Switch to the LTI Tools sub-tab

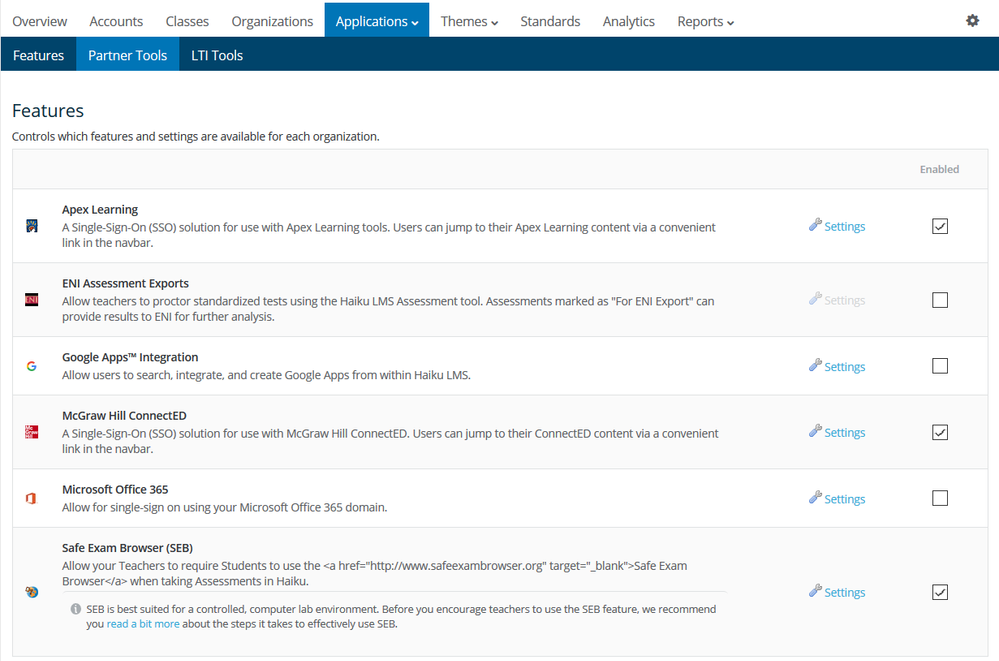217,55
